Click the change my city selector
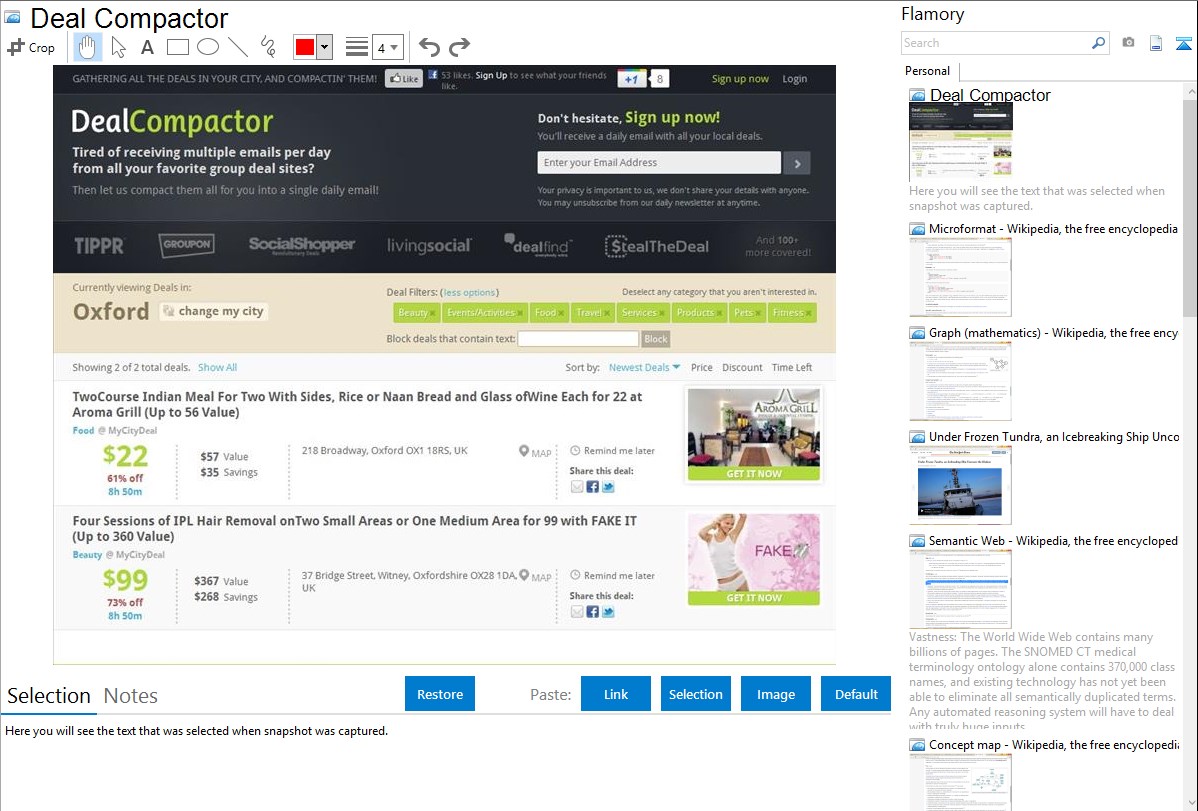 pos(213,311)
